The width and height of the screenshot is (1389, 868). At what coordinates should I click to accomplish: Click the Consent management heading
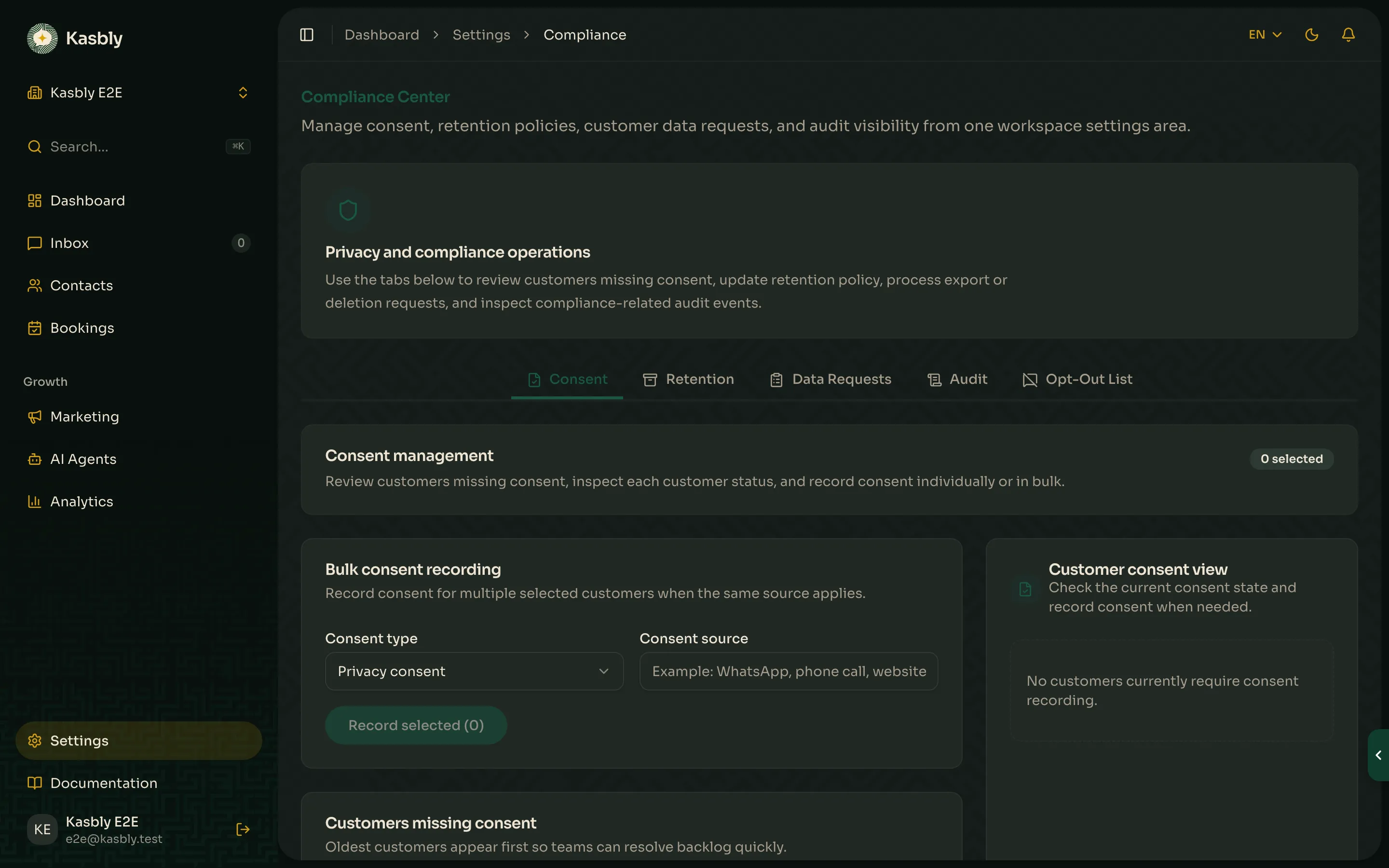pos(409,456)
